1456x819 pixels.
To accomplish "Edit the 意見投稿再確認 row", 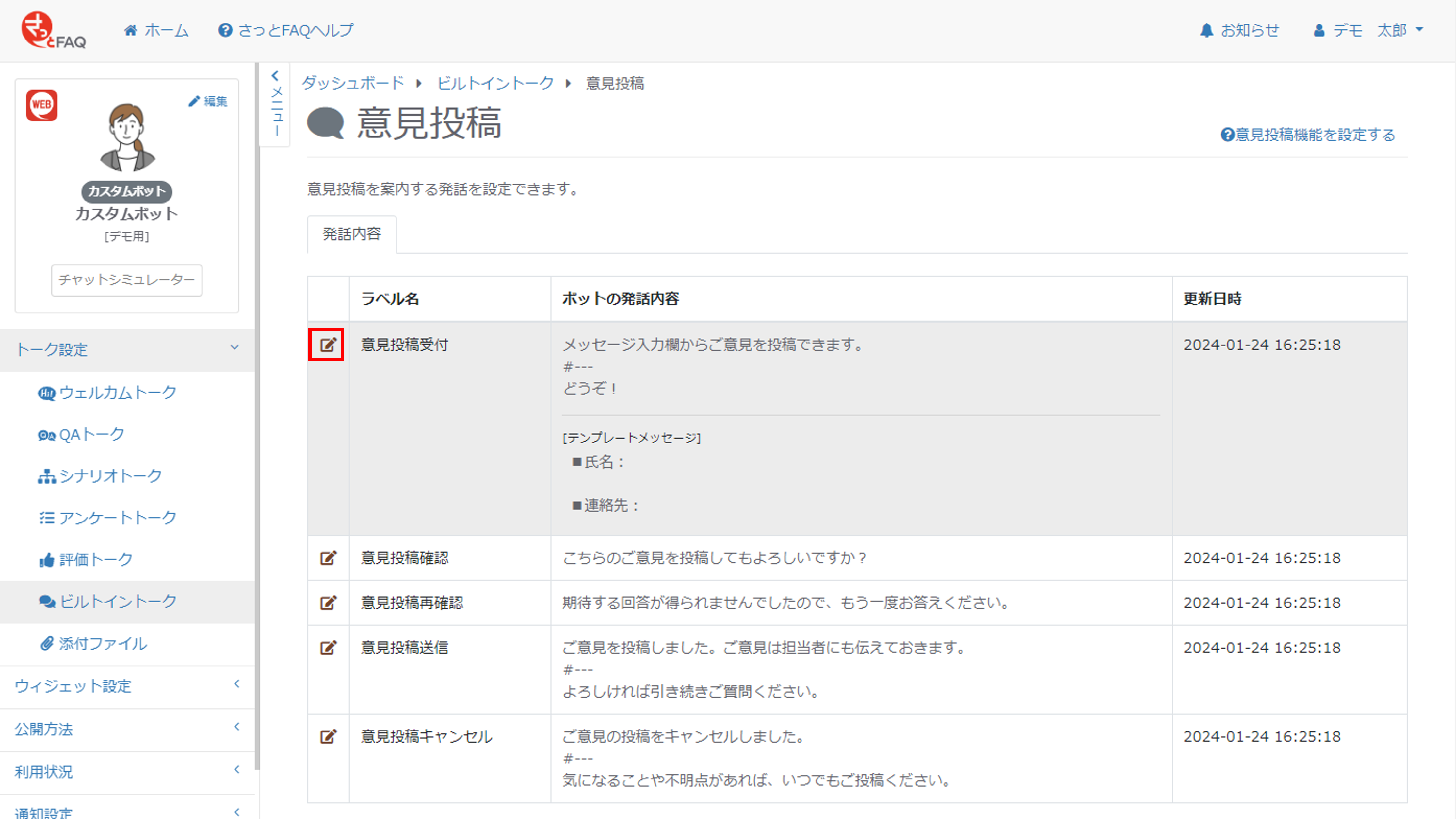I will pos(328,602).
